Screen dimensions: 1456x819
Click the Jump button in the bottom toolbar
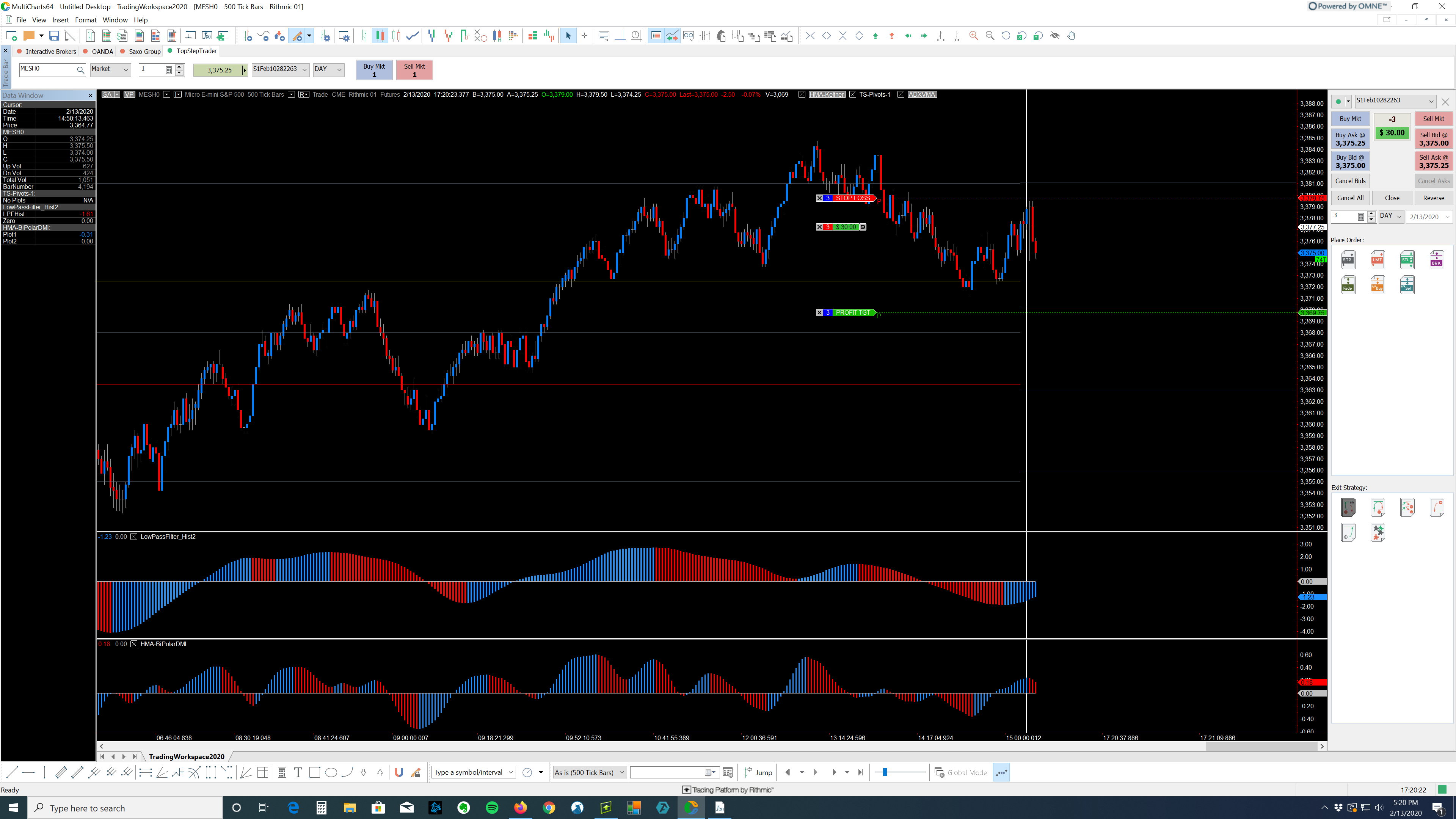tap(758, 772)
